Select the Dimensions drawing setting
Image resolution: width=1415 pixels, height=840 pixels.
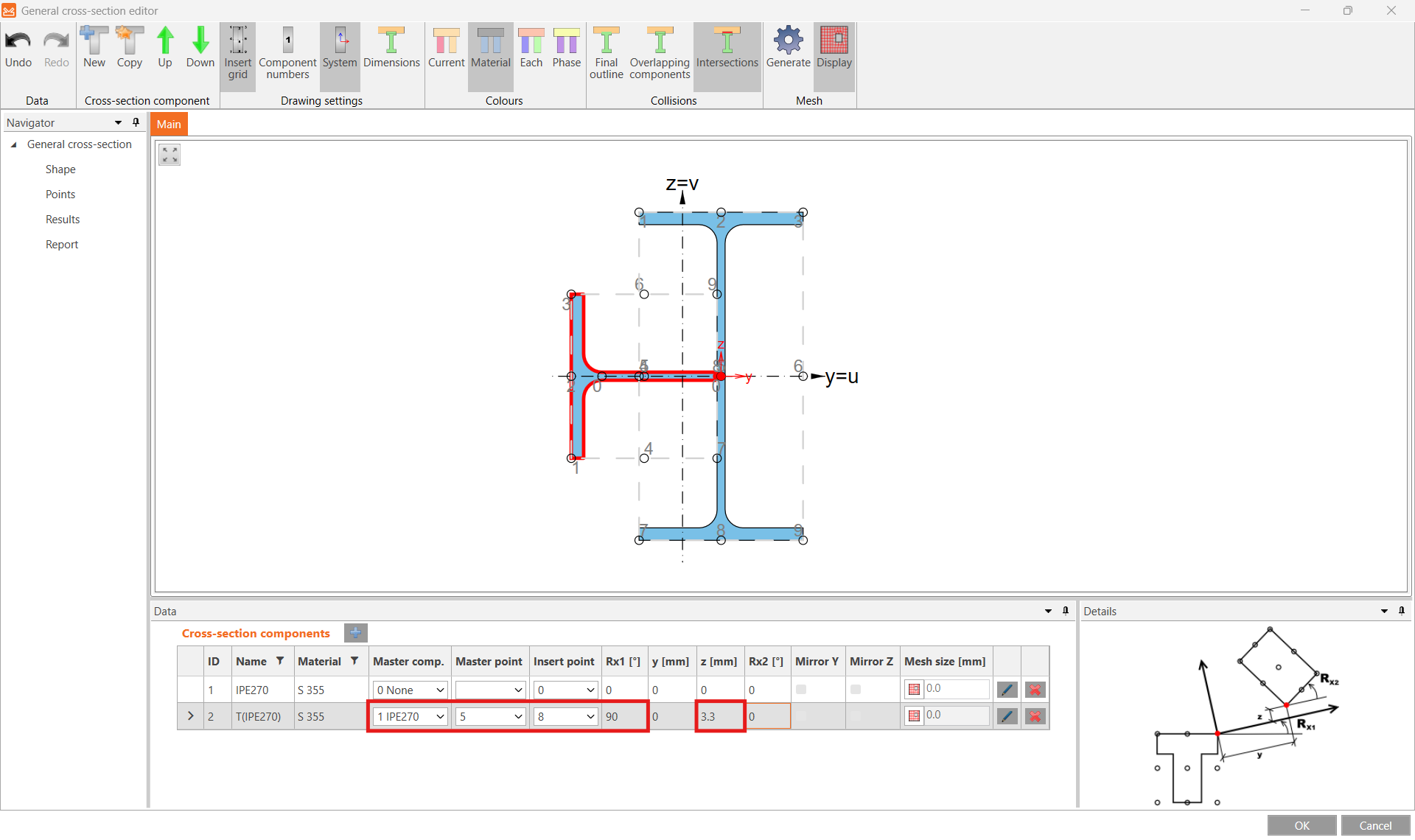391,55
